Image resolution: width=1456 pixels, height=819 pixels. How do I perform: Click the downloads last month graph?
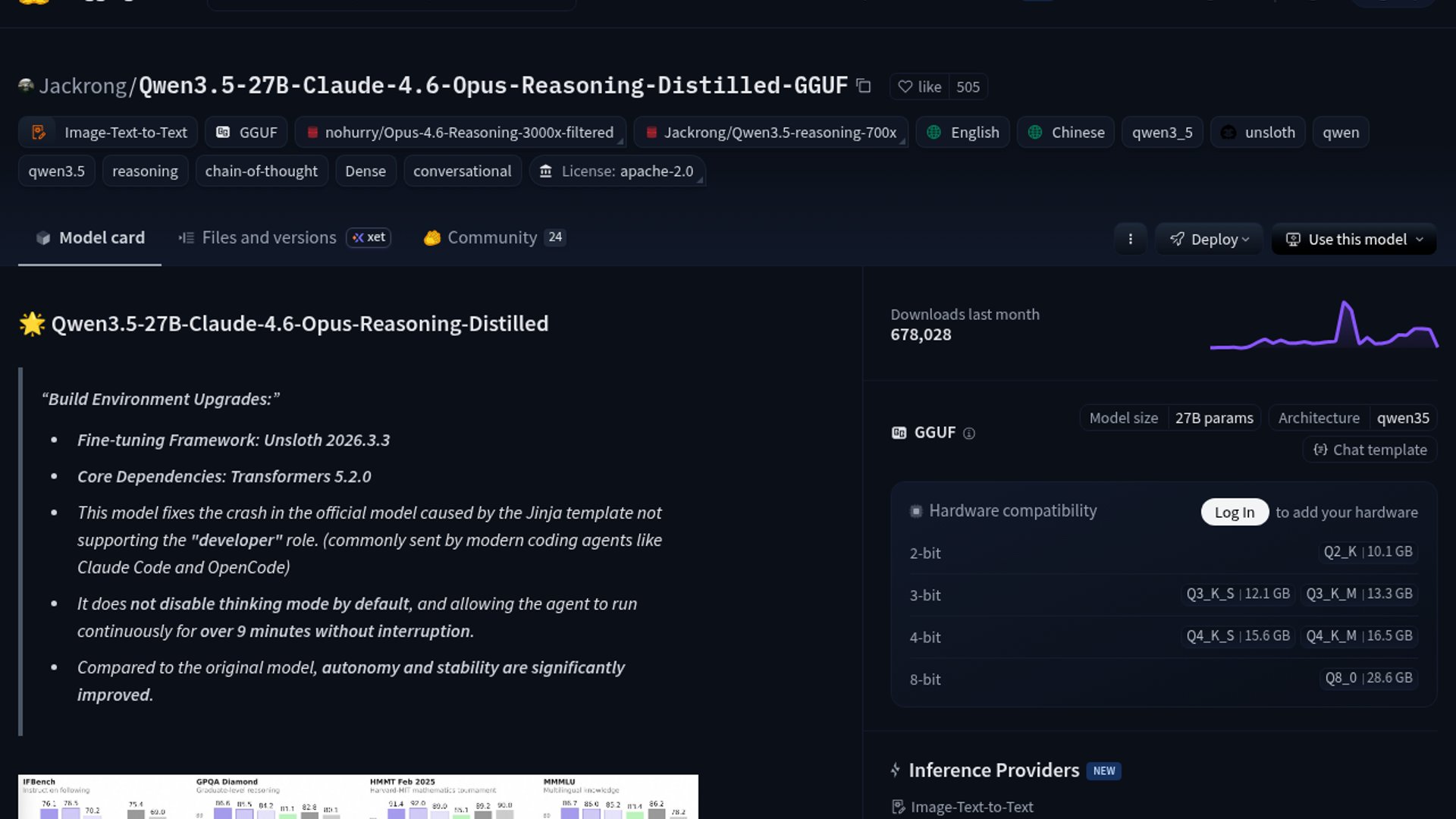1323,326
